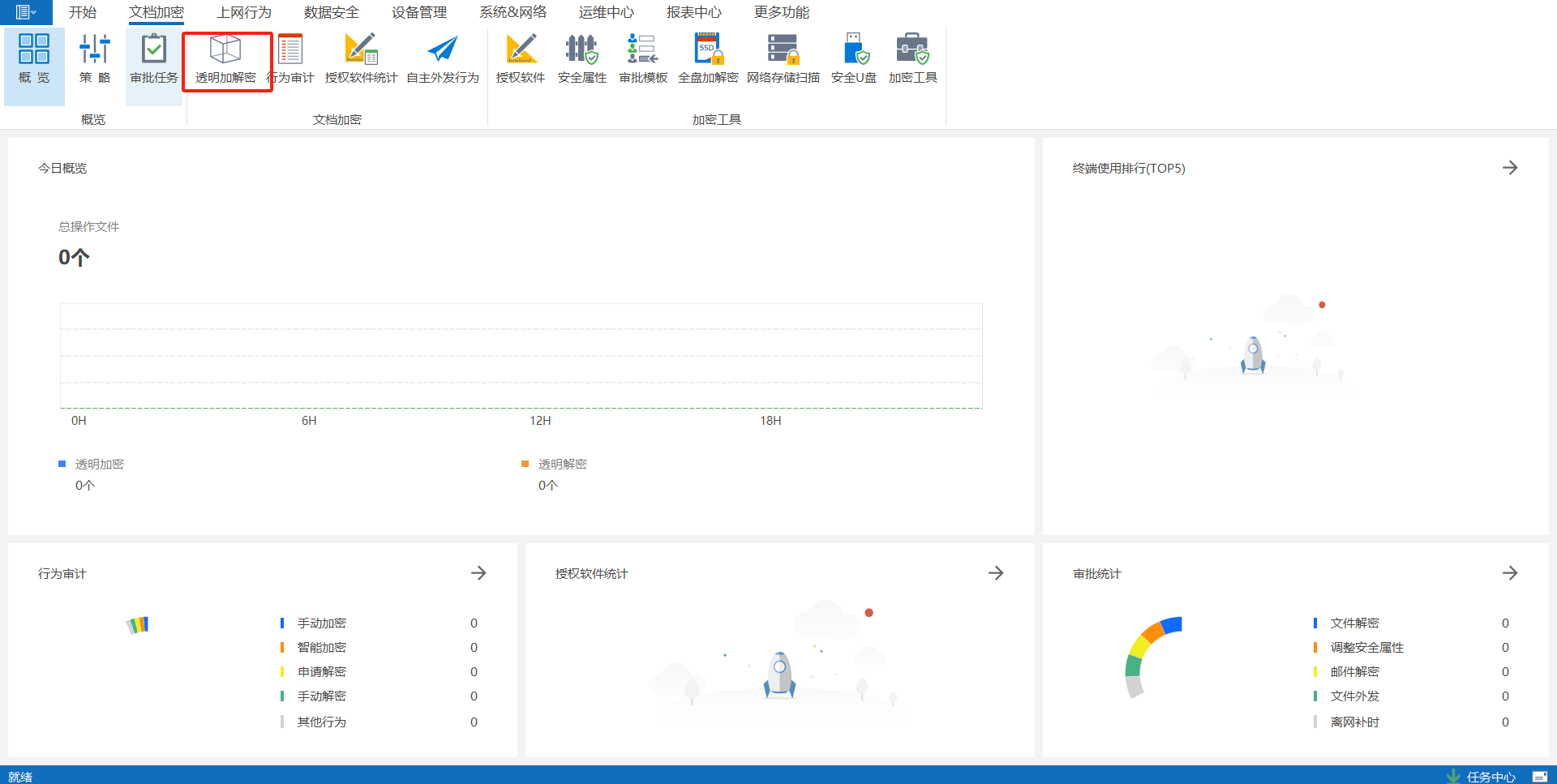Open the 全盘加解密 SSD tool
This screenshot has width=1557, height=784.
(708, 59)
